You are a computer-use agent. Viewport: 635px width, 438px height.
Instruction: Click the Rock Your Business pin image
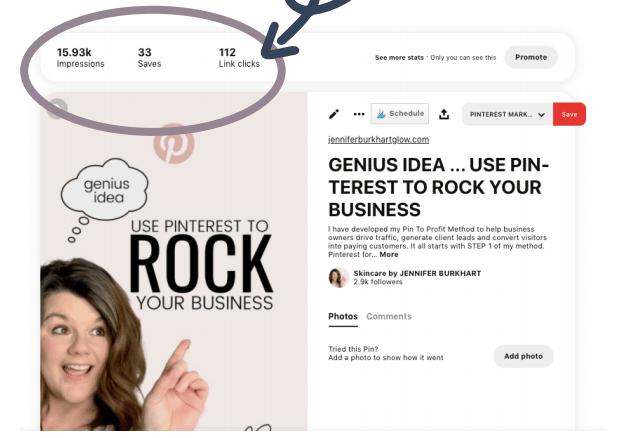(174, 262)
